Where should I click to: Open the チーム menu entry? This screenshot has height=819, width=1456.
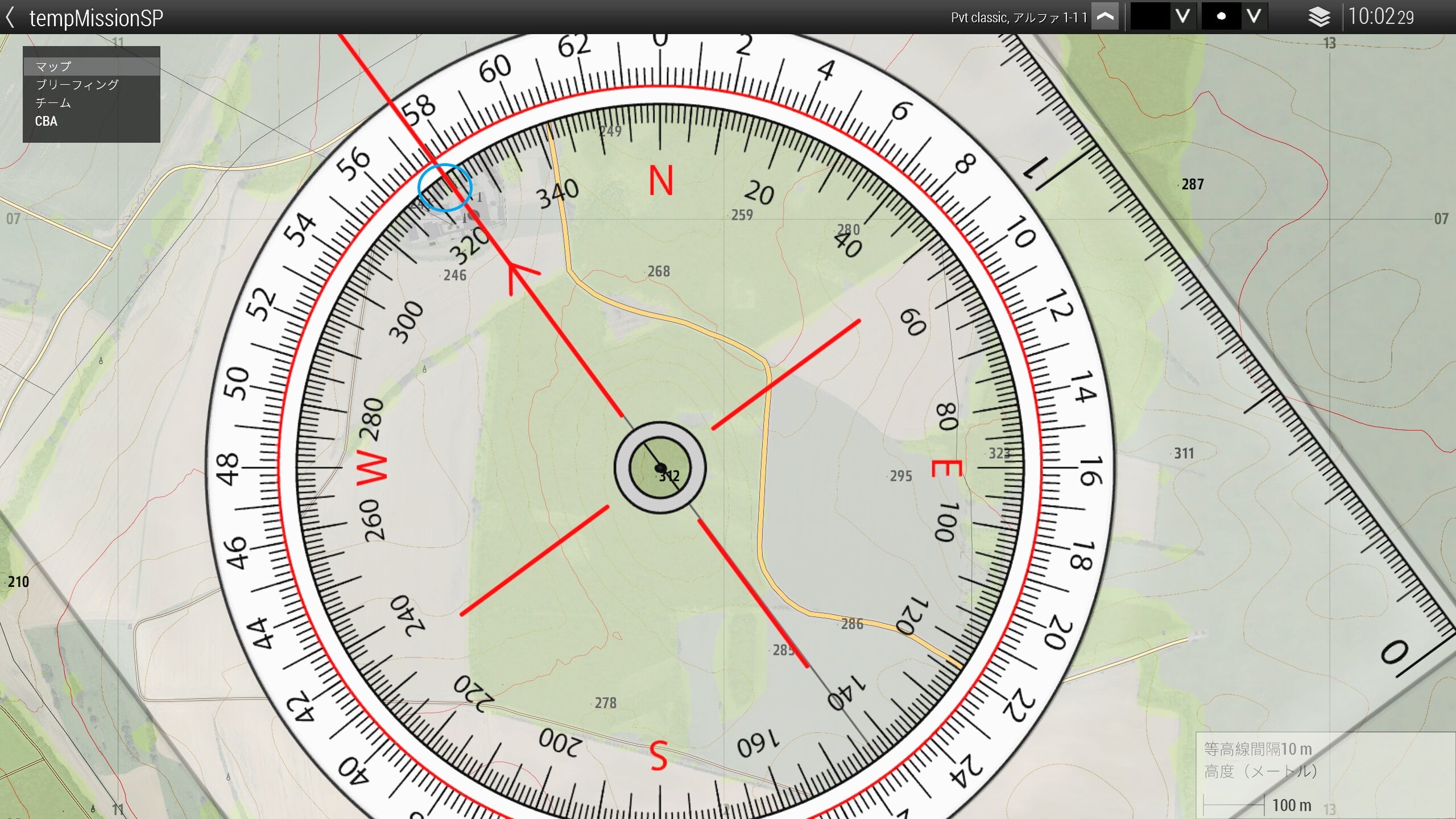click(x=92, y=103)
